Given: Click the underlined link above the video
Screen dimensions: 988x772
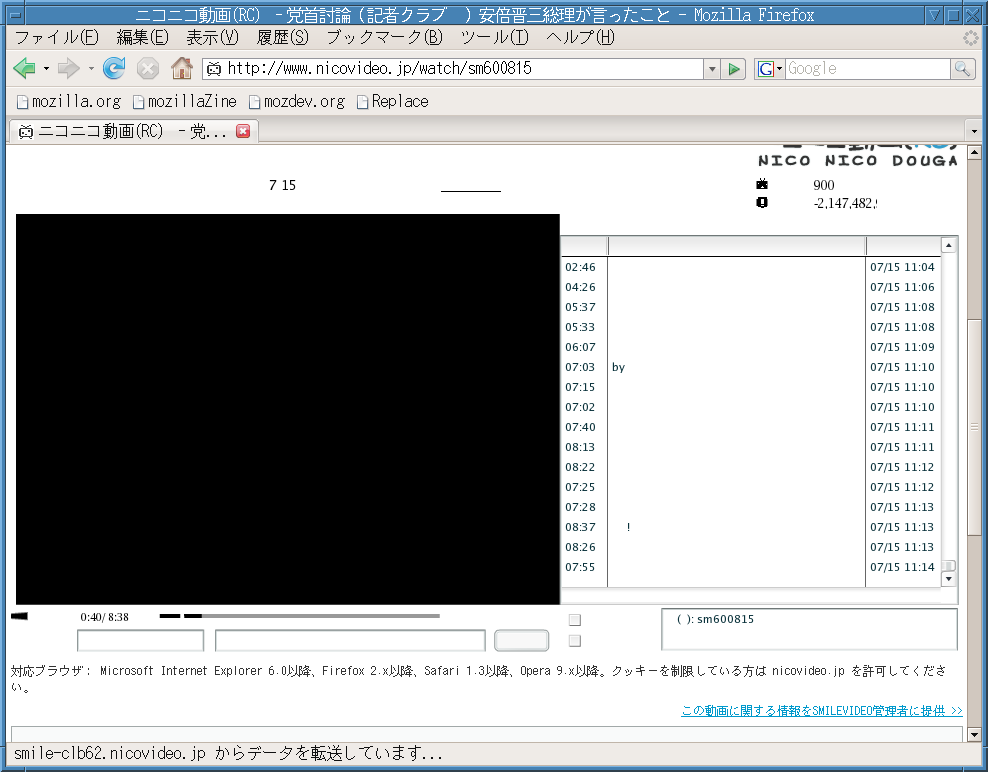Looking at the screenshot, I should coord(471,187).
